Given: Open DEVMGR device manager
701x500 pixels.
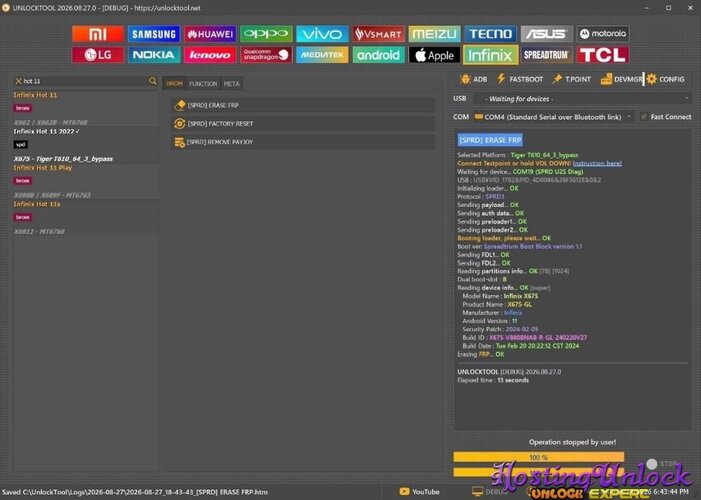Looking at the screenshot, I should point(622,79).
